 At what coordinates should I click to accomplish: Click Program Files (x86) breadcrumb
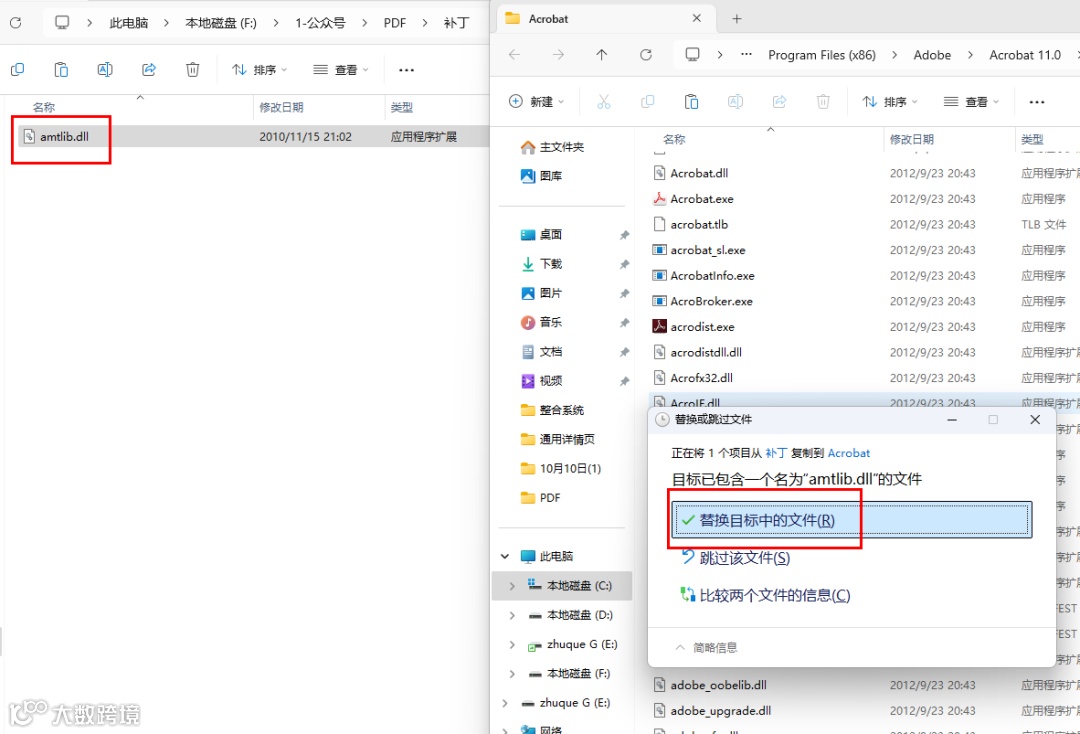point(822,54)
